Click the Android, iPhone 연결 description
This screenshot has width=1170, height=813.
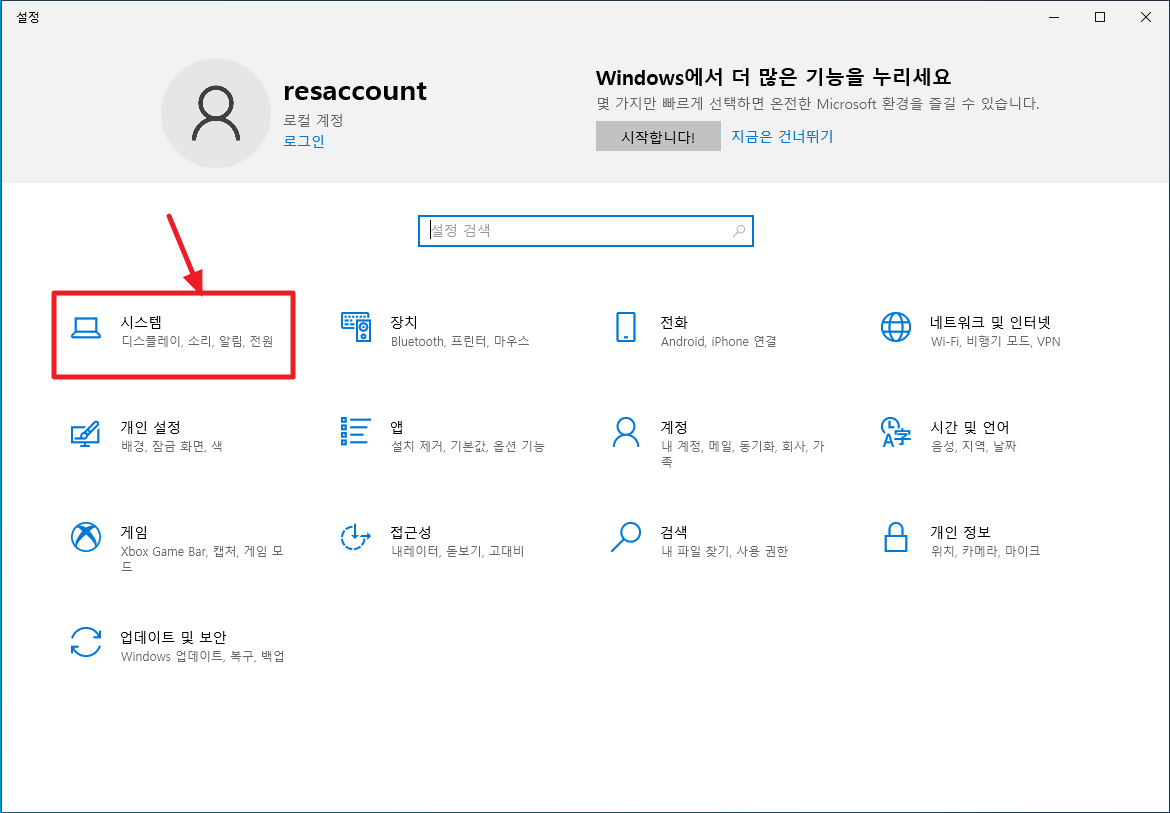click(x=719, y=342)
